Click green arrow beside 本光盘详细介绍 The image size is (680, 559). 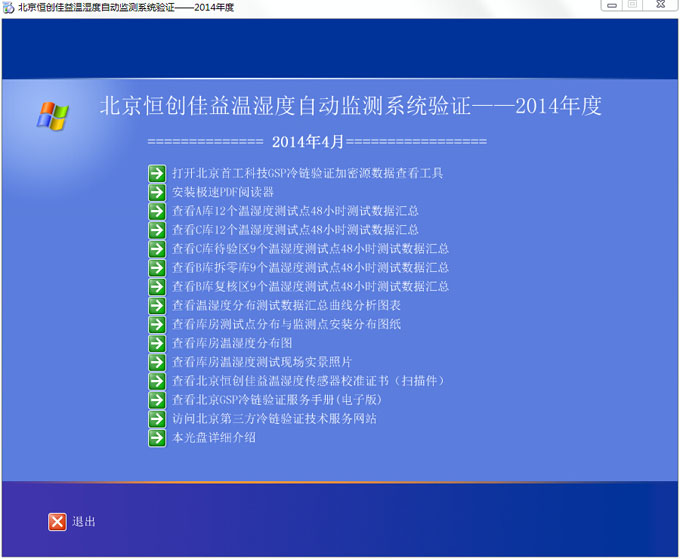tap(157, 438)
